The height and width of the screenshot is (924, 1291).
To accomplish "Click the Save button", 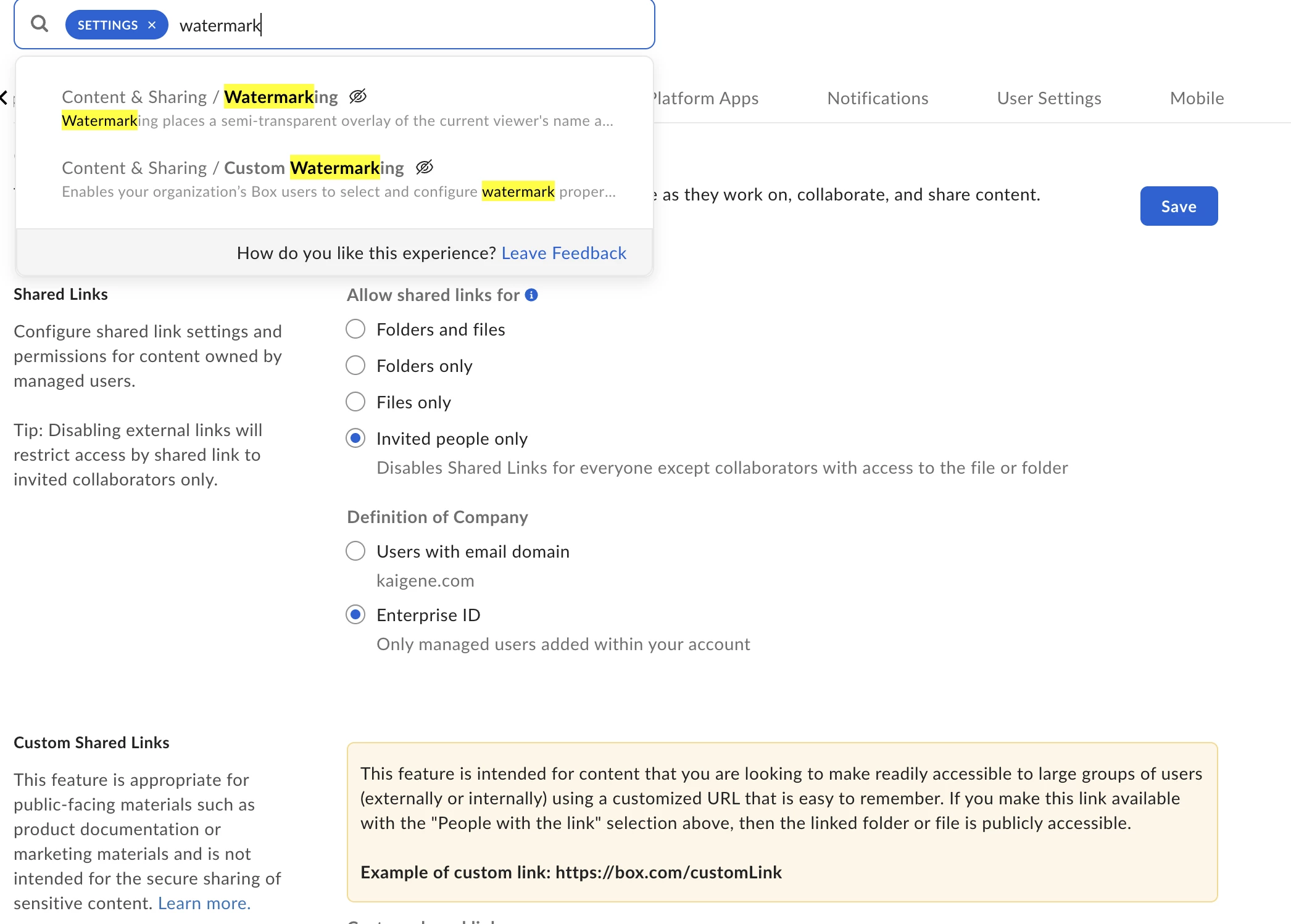I will pos(1179,206).
